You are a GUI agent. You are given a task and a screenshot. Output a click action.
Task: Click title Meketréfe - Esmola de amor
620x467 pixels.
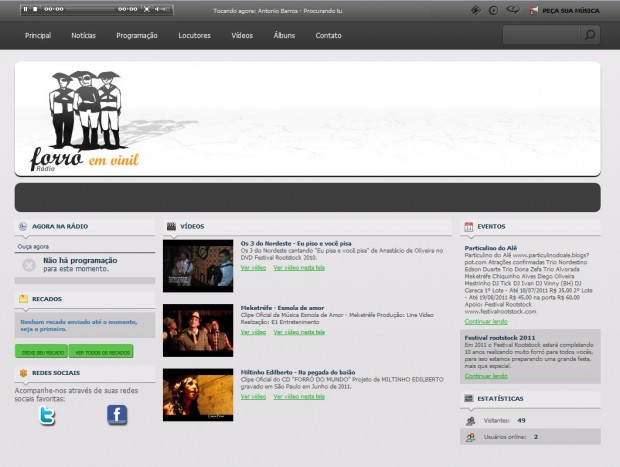(x=282, y=308)
